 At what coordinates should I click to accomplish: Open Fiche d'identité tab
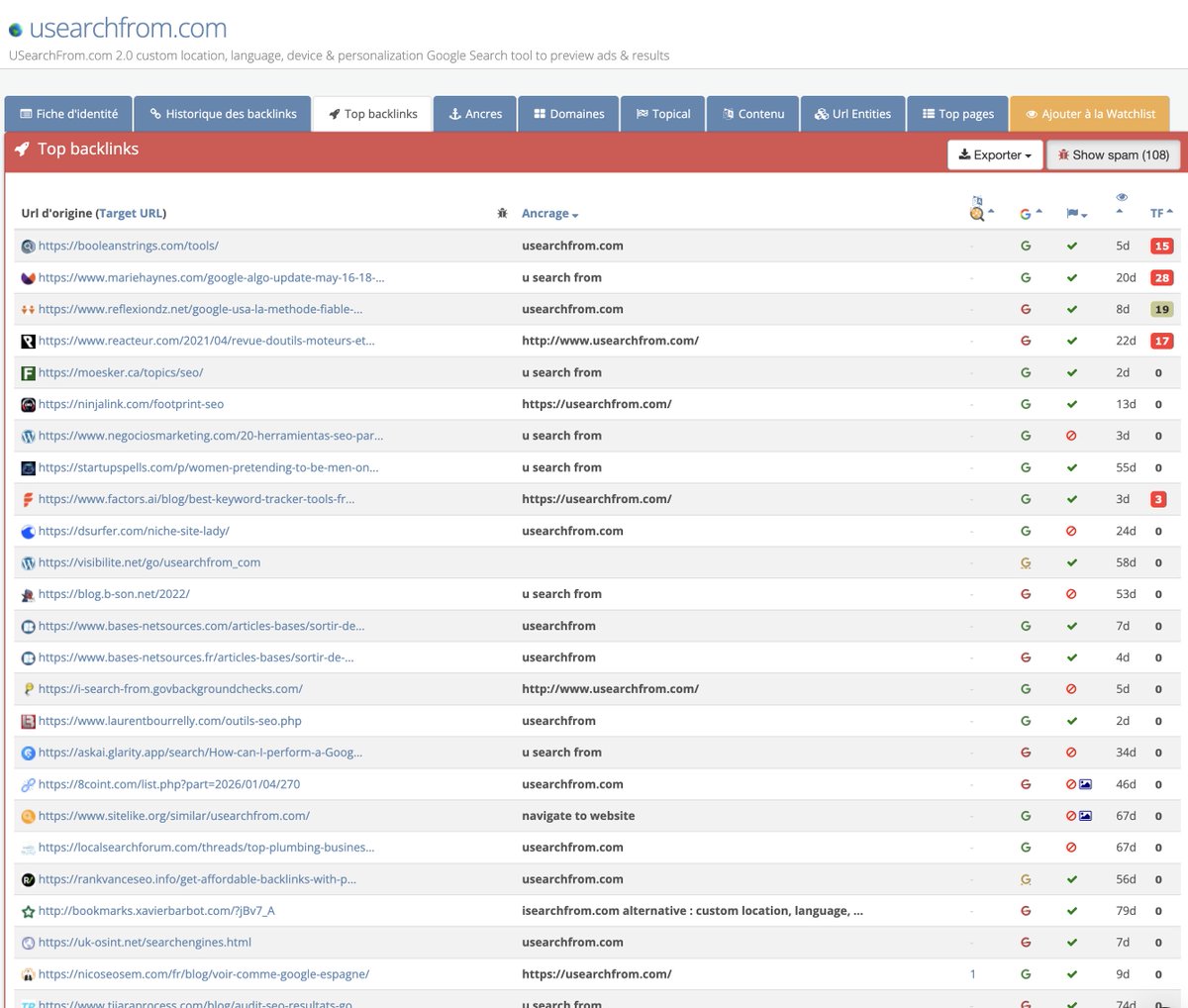coord(68,114)
